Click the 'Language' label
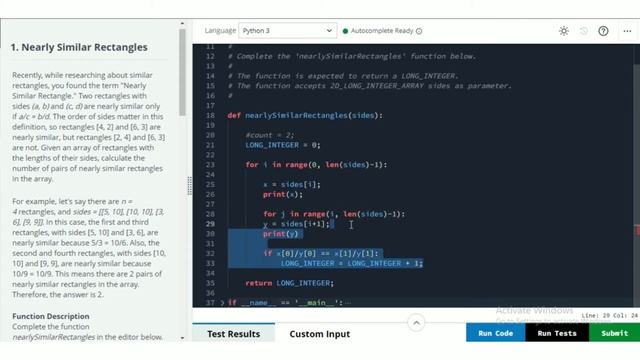 pyautogui.click(x=220, y=31)
